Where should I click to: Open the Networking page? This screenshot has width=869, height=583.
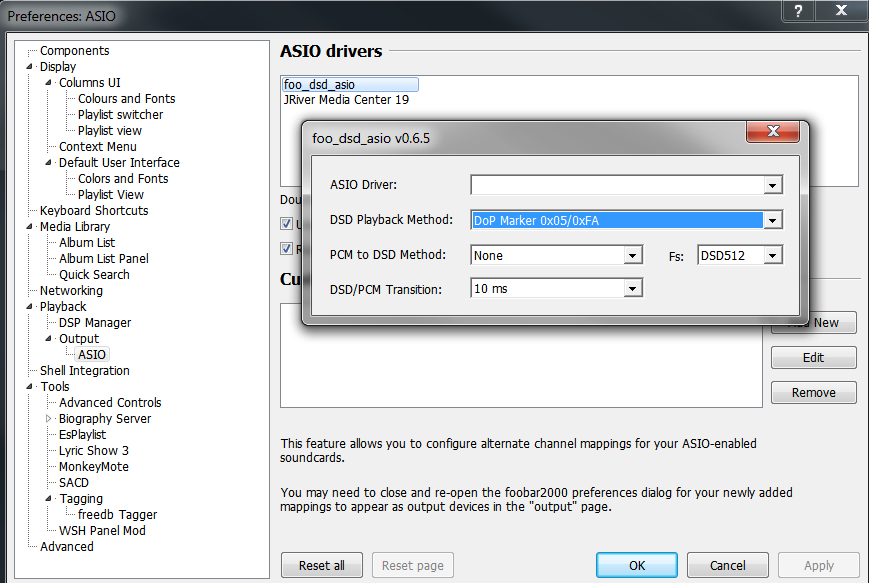pos(71,291)
